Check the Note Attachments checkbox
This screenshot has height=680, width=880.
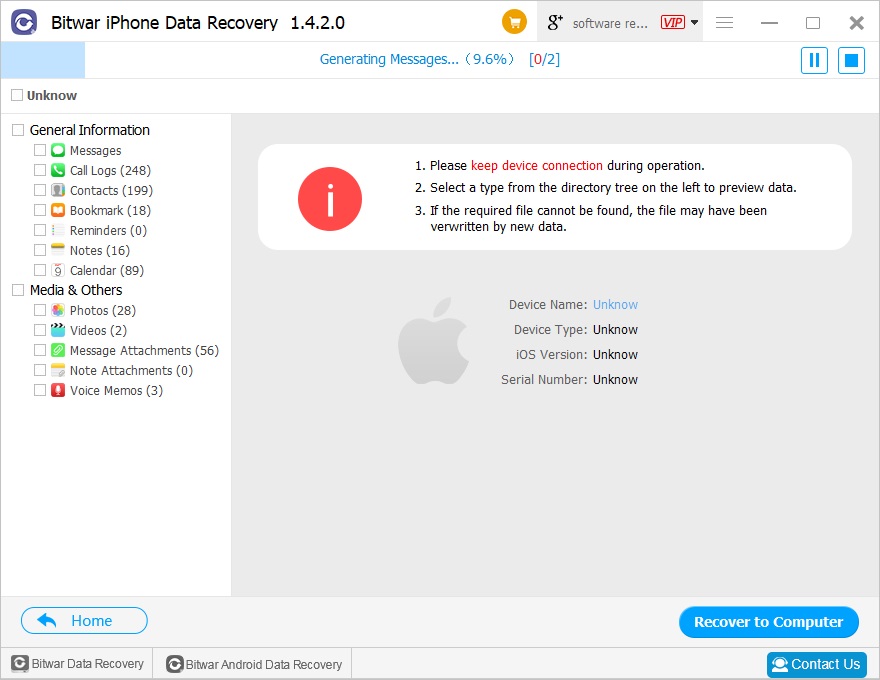[40, 370]
